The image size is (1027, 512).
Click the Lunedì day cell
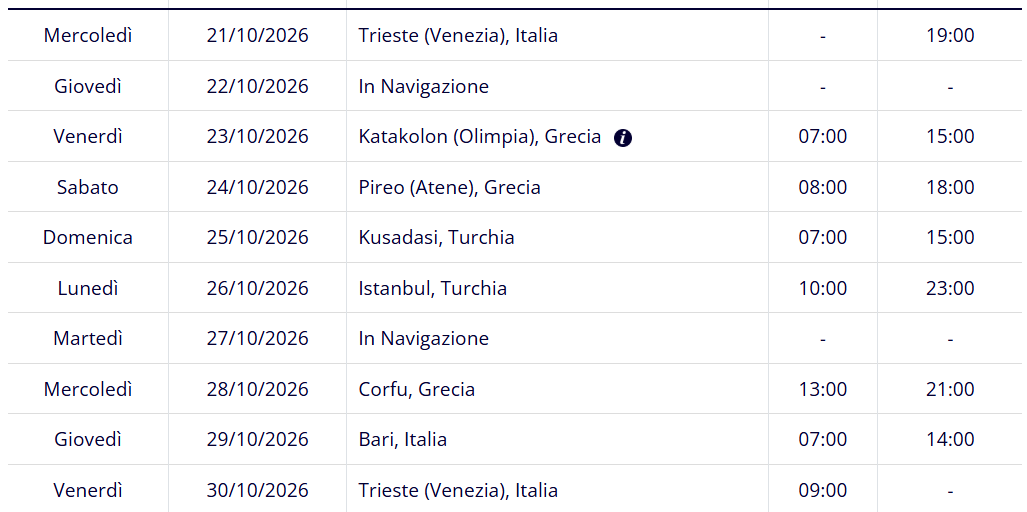click(88, 288)
